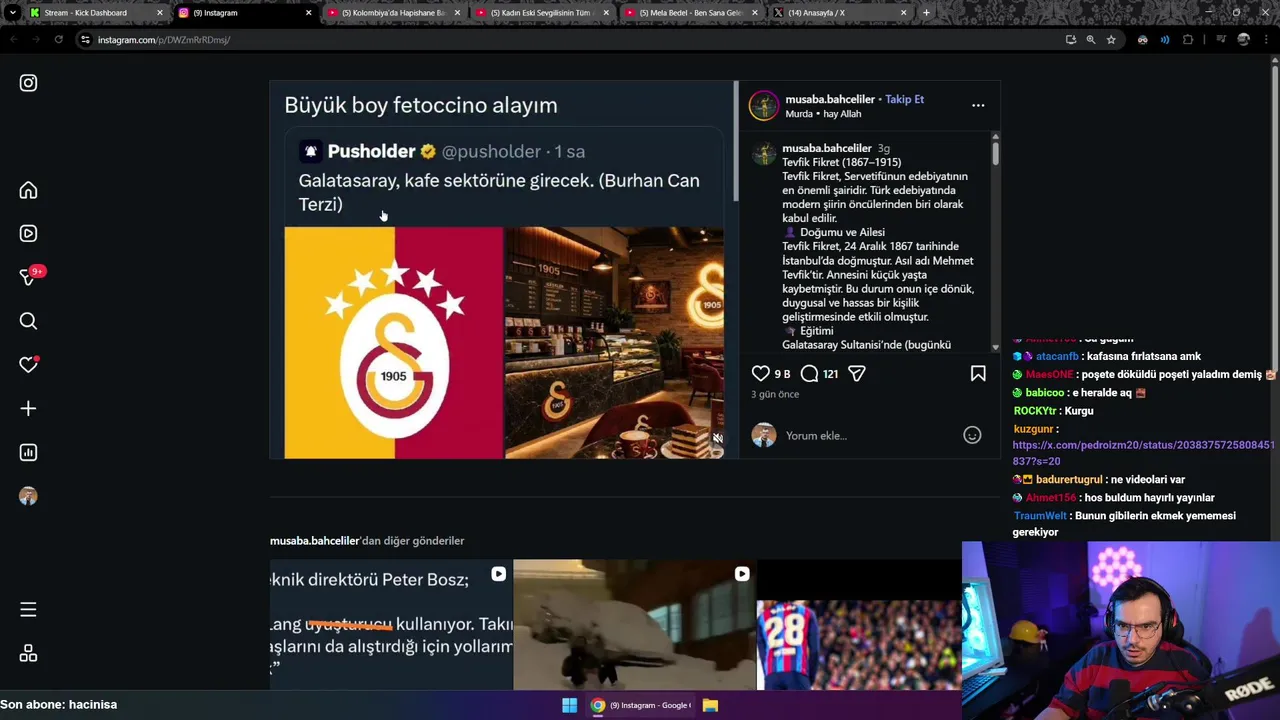Click the Yorum ekle comment field

pos(868,435)
